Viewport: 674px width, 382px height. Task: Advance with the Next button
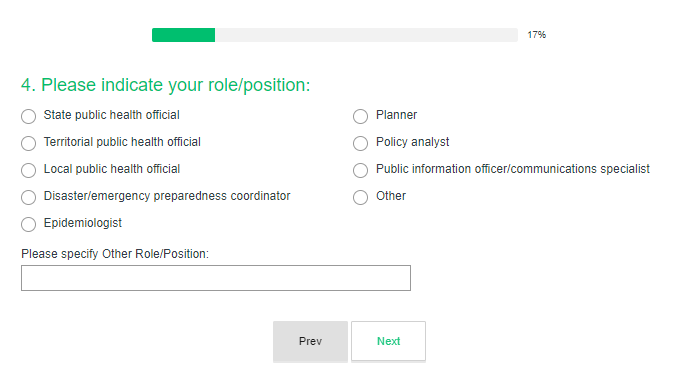tap(389, 341)
